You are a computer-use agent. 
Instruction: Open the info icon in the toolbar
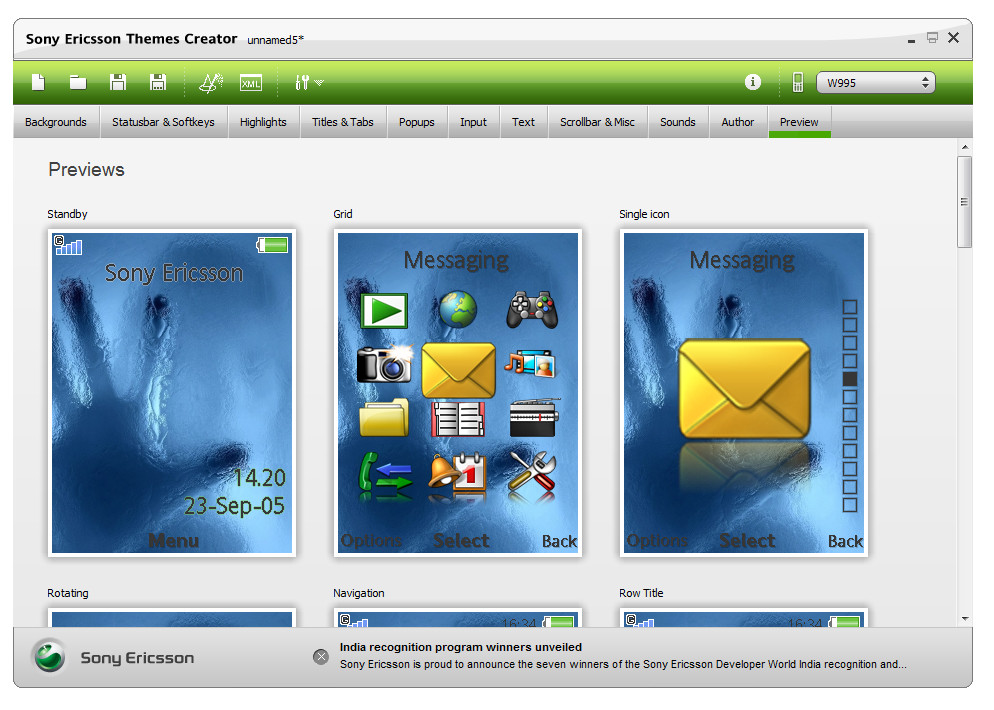[753, 82]
